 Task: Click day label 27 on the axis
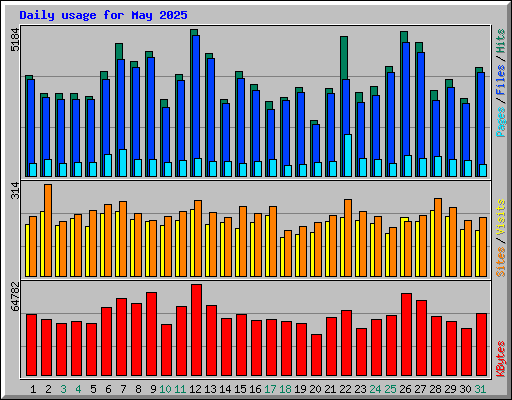pyautogui.click(x=420, y=389)
